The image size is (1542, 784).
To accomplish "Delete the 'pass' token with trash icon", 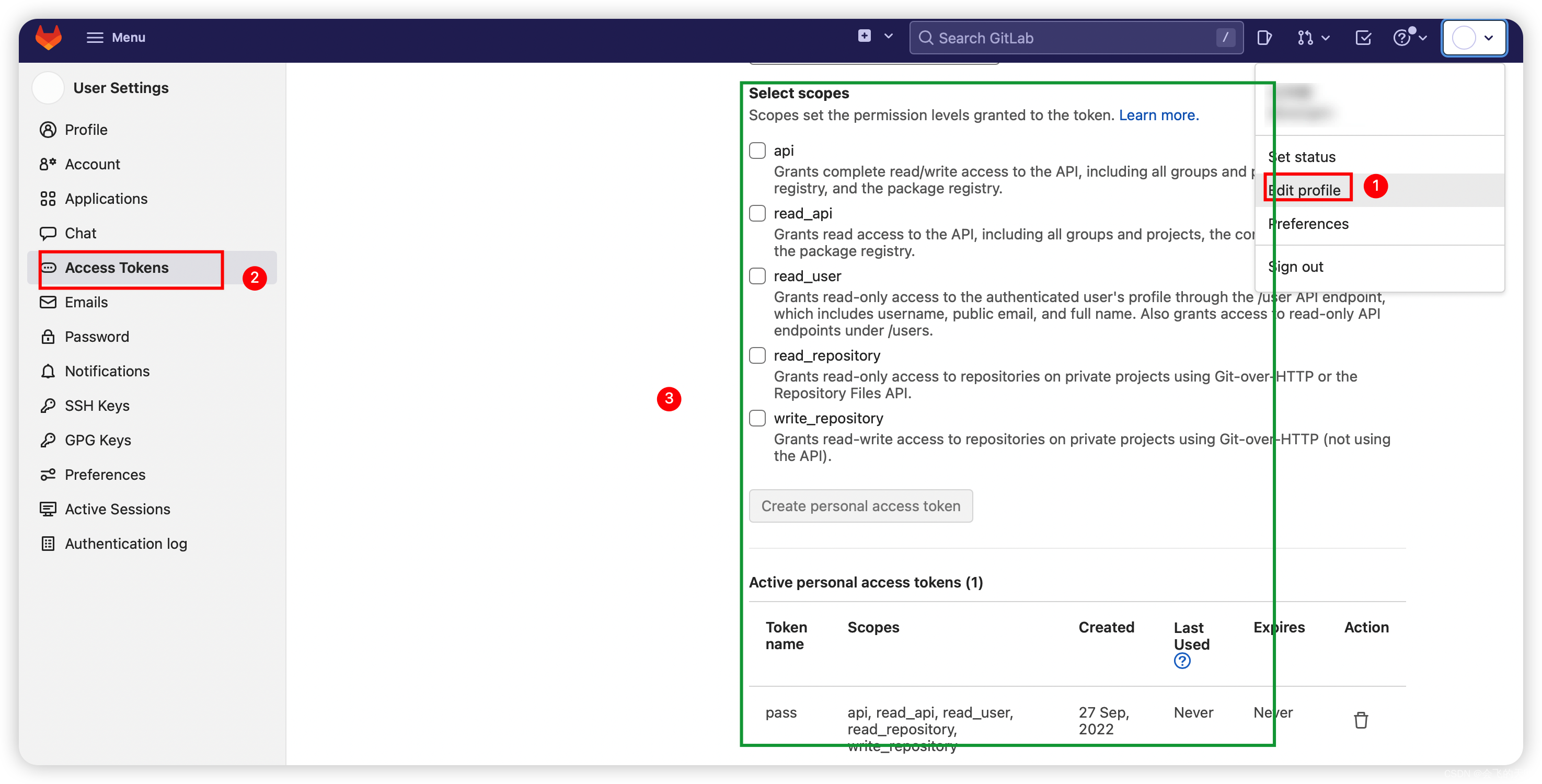I will tap(1361, 720).
